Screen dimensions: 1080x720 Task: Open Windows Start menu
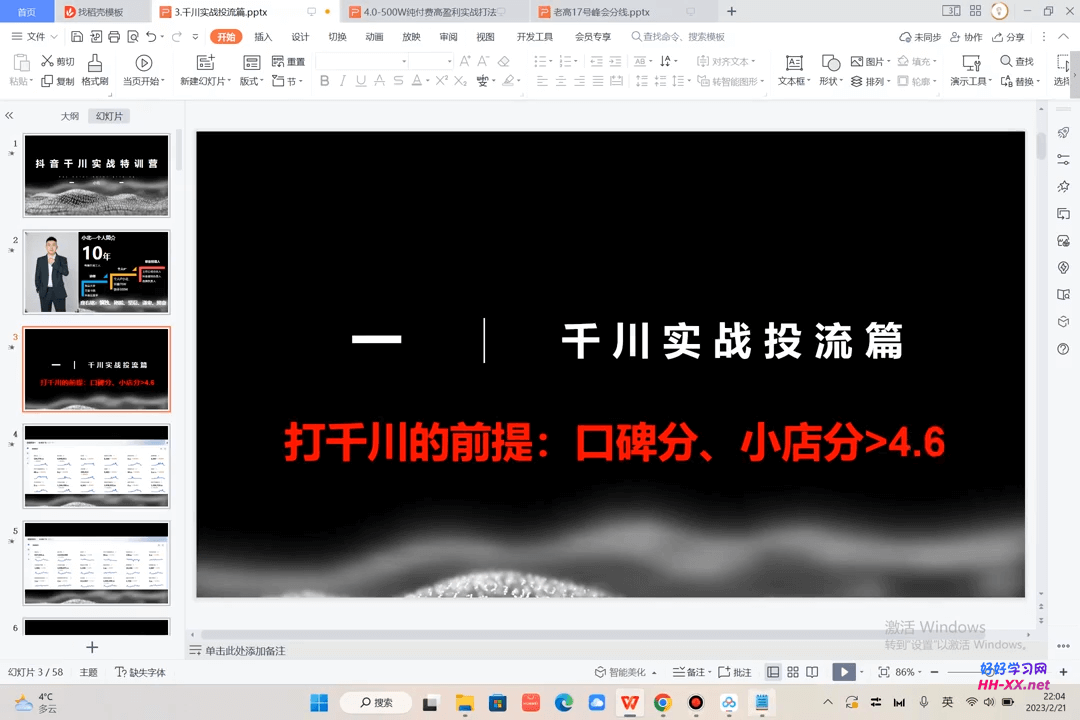click(320, 703)
